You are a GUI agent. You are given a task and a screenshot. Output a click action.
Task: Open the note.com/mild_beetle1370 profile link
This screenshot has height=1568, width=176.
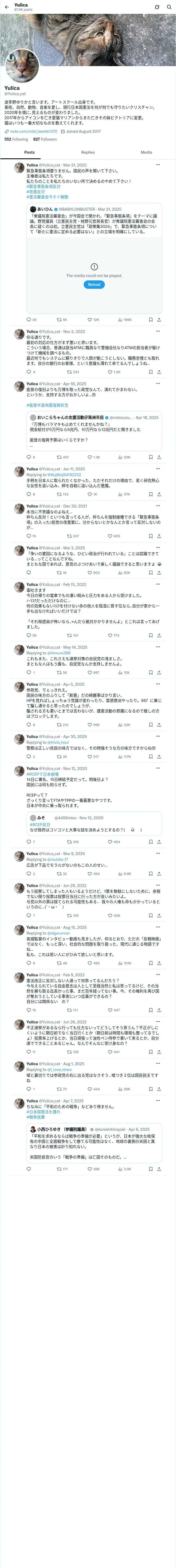pyautogui.click(x=33, y=131)
